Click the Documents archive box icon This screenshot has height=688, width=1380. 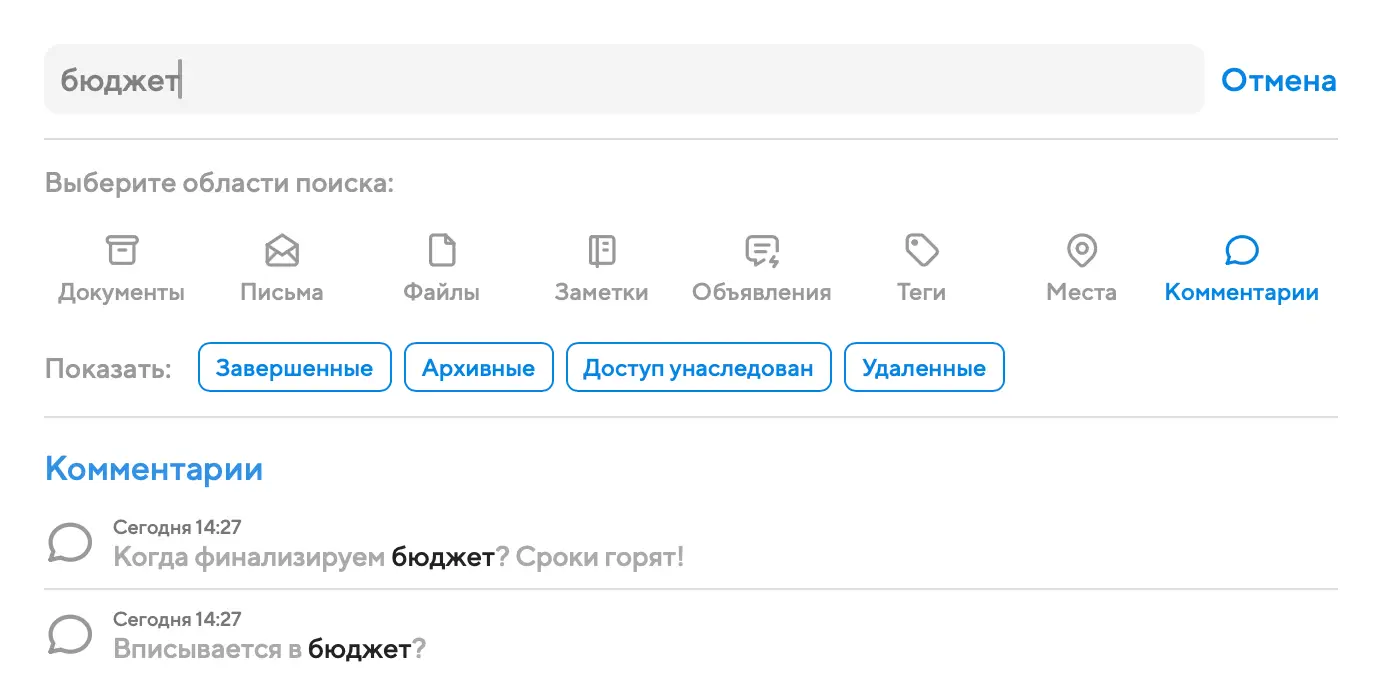coord(122,250)
